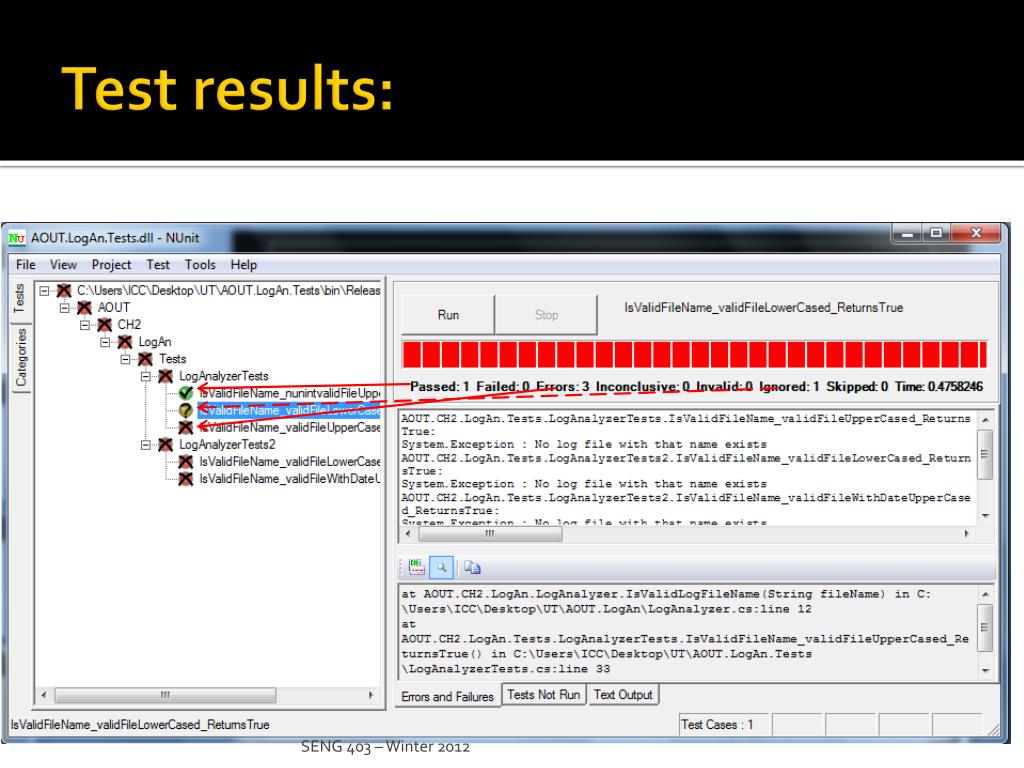Click the 'Passed: 1' summary text
1024x768 pixels.
[440, 387]
